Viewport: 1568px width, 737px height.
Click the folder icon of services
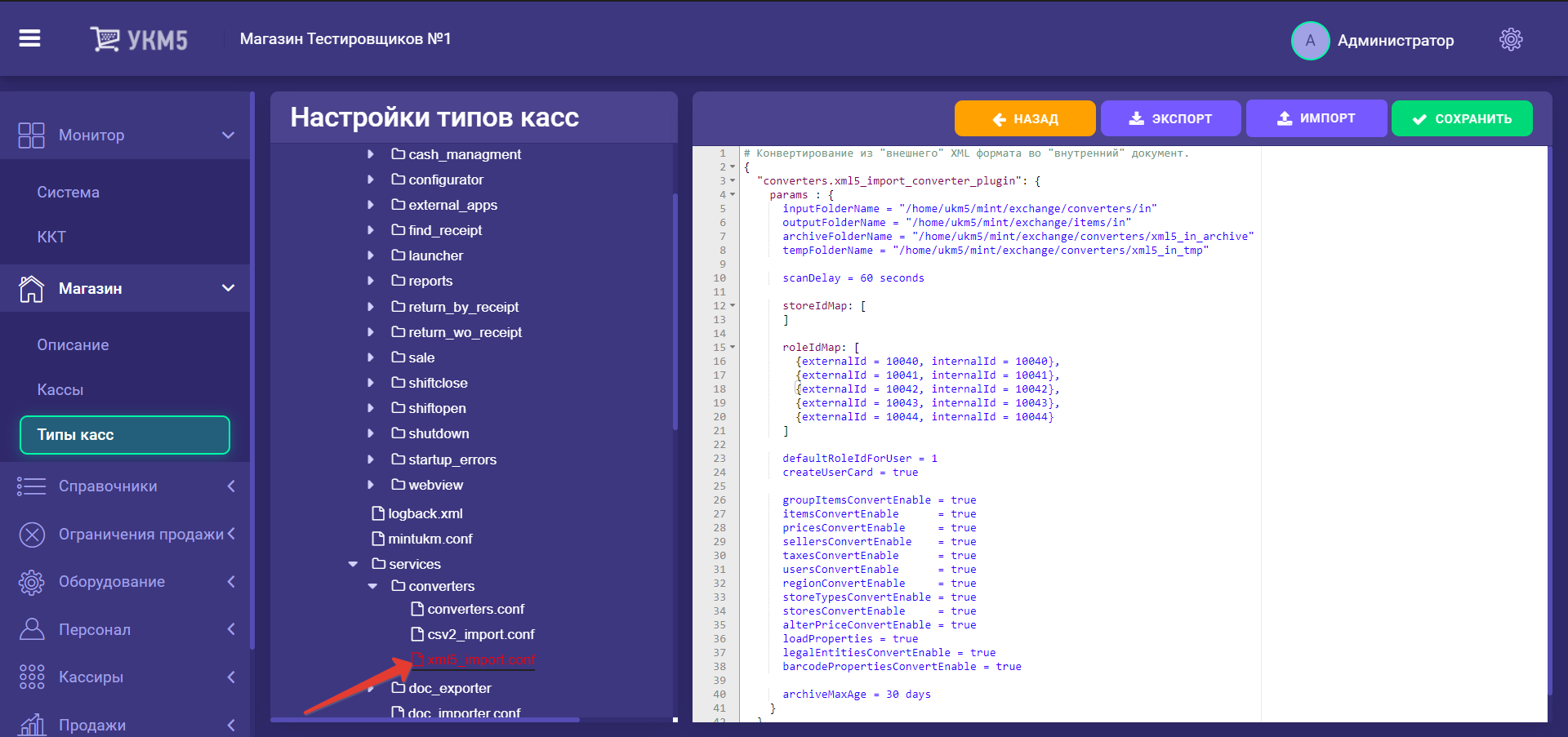coord(379,563)
